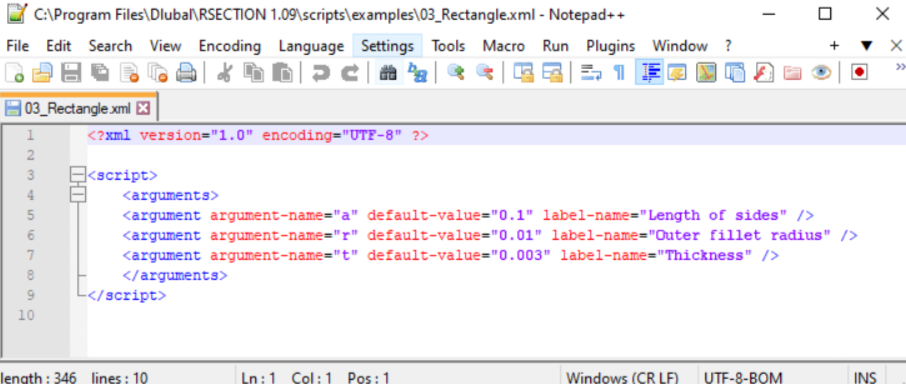
Task: Open the Search menu
Action: click(110, 46)
